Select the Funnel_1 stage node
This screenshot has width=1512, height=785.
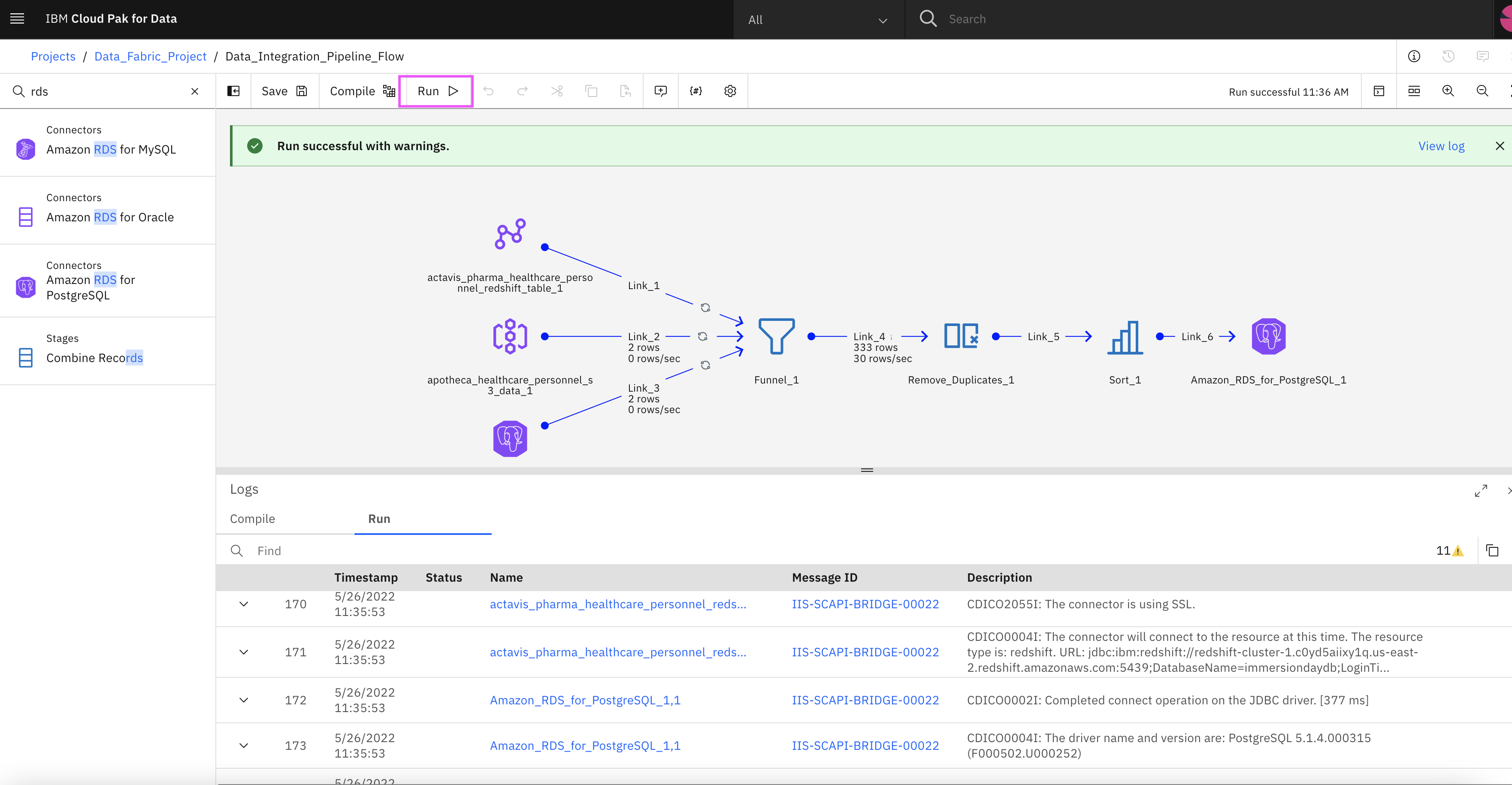(777, 336)
